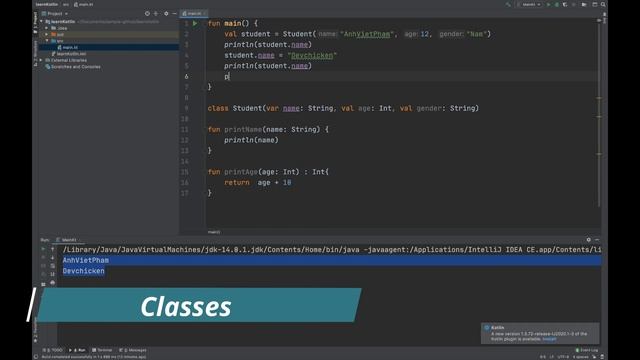
Task: Click main.kt in breadcrumb bar
Action: click(84, 4)
